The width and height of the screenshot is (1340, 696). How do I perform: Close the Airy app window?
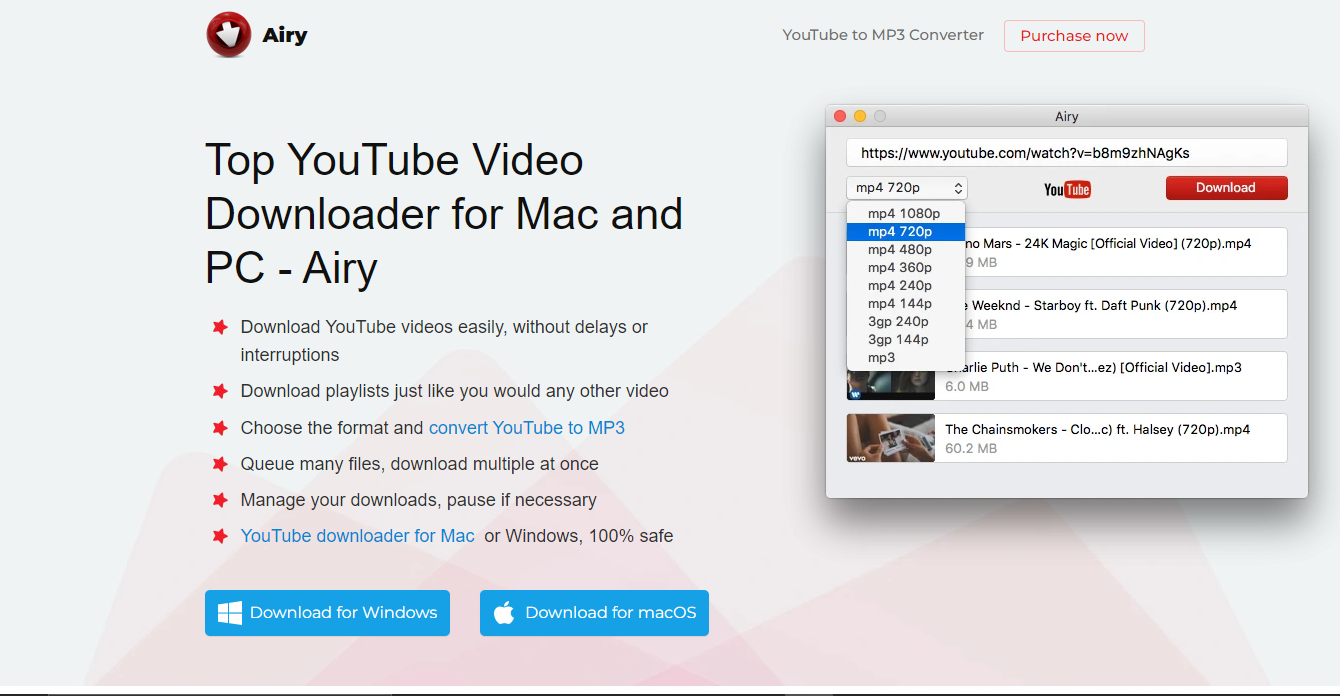840,116
